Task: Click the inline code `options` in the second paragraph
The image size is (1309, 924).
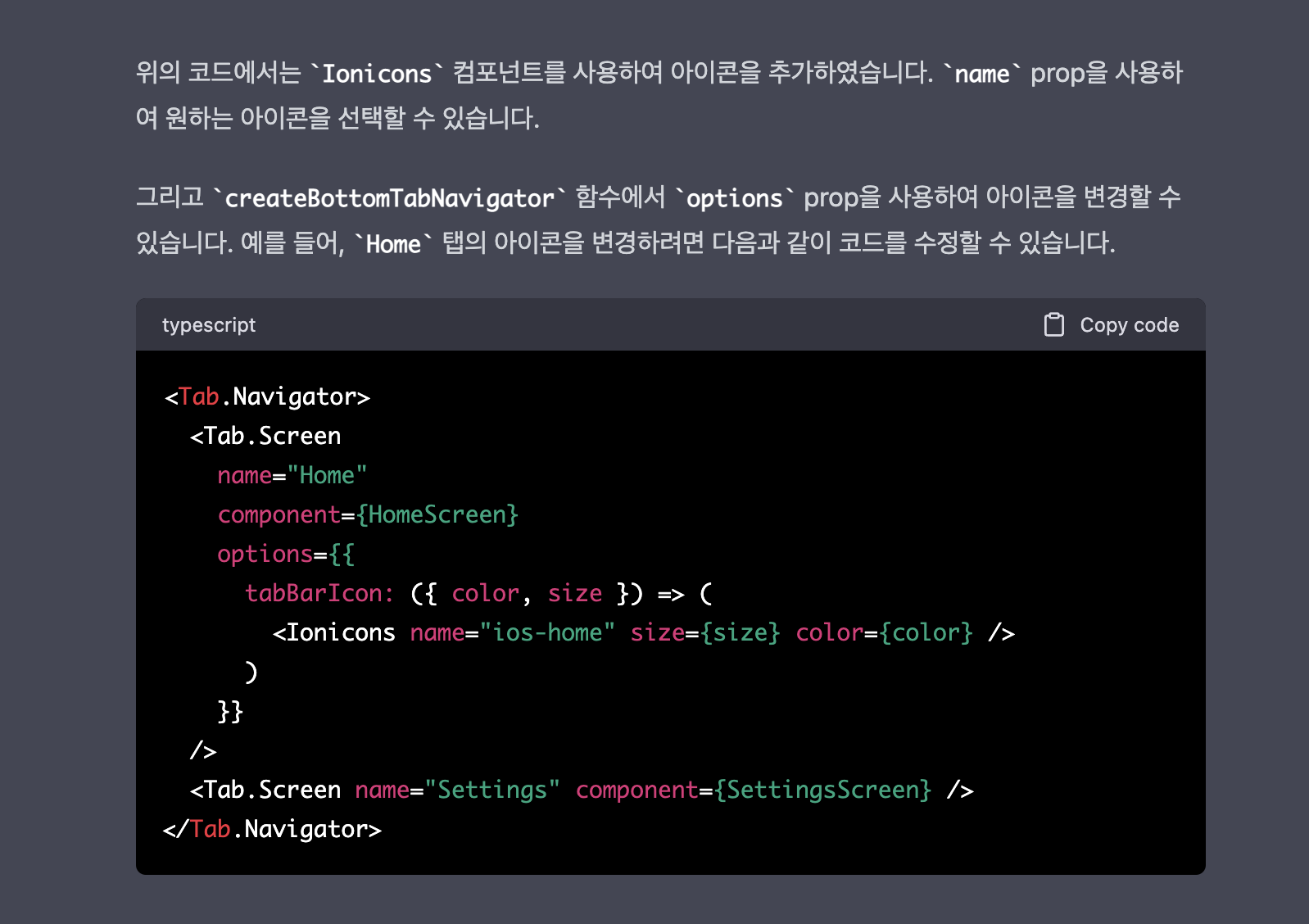Action: pyautogui.click(x=735, y=198)
